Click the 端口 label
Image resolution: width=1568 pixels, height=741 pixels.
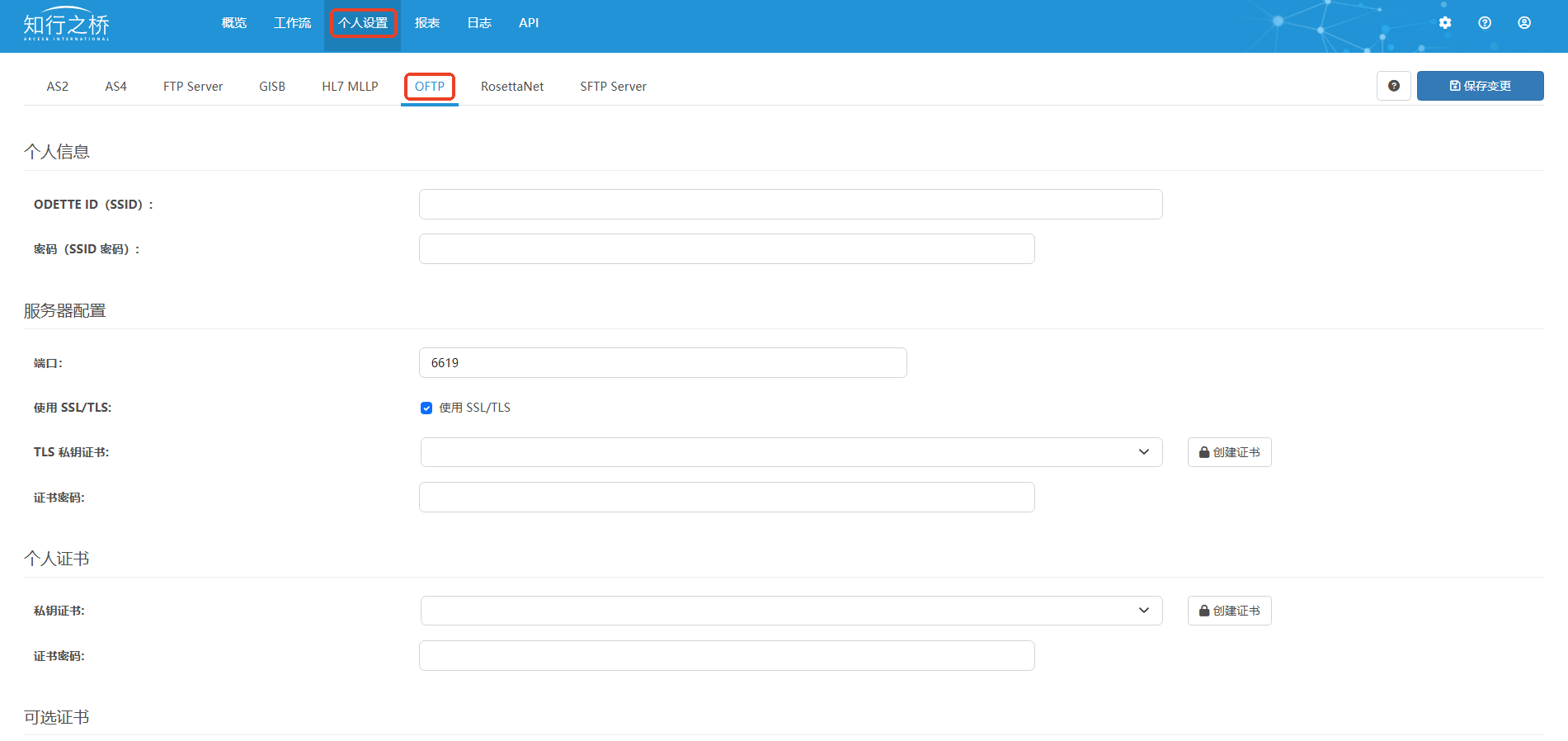[x=48, y=363]
